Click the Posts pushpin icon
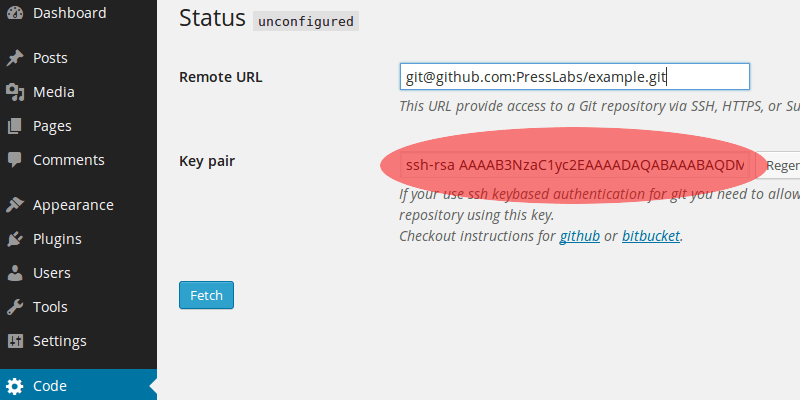Screen dimensions: 800x400 pyautogui.click(x=15, y=58)
